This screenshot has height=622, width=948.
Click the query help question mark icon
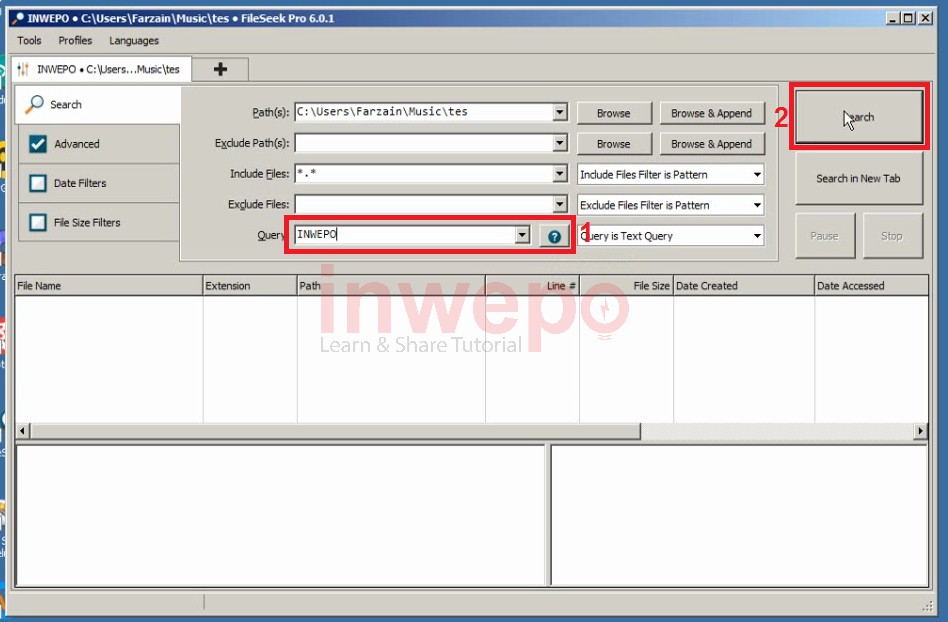point(554,236)
